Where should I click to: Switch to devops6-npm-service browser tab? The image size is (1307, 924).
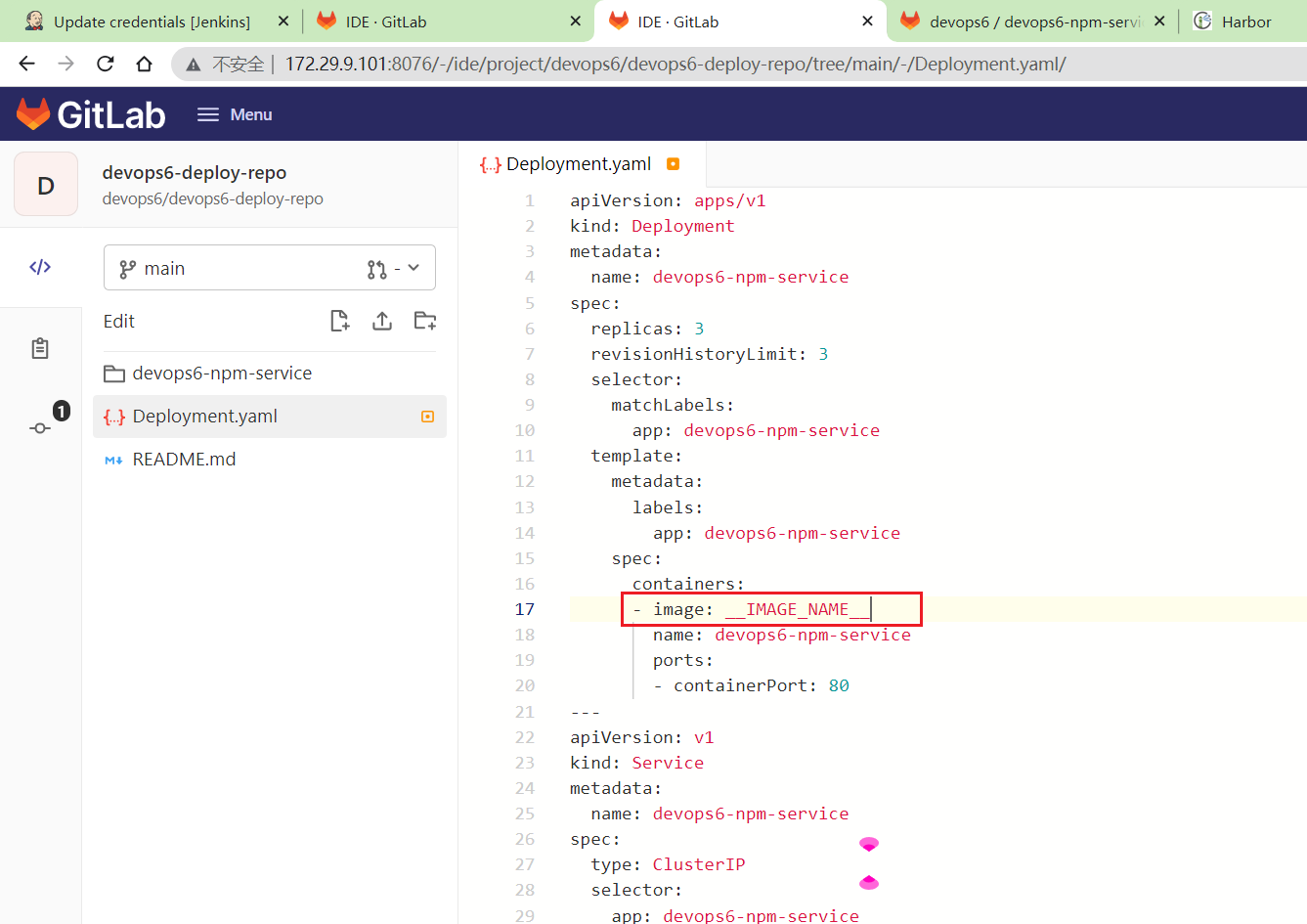click(1031, 22)
